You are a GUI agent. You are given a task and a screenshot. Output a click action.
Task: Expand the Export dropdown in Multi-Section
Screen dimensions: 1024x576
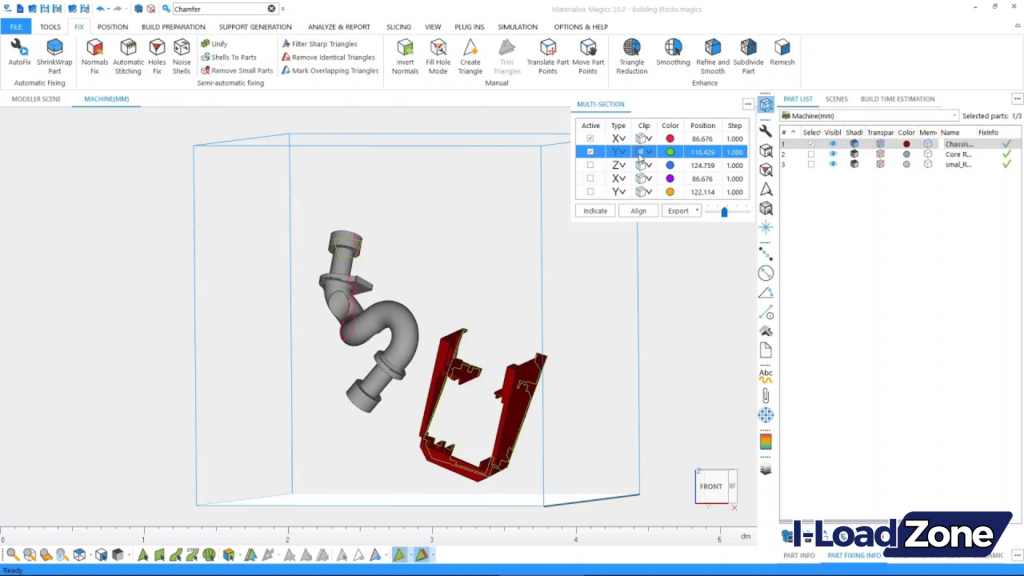[697, 210]
